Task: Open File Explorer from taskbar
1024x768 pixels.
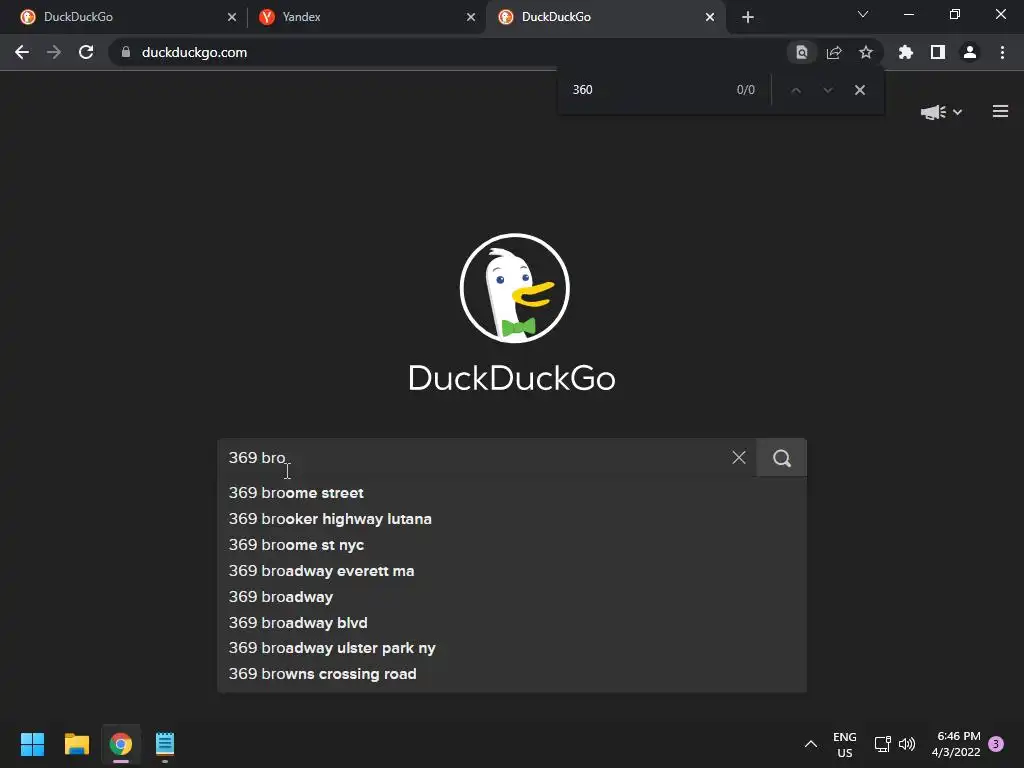Action: click(76, 744)
